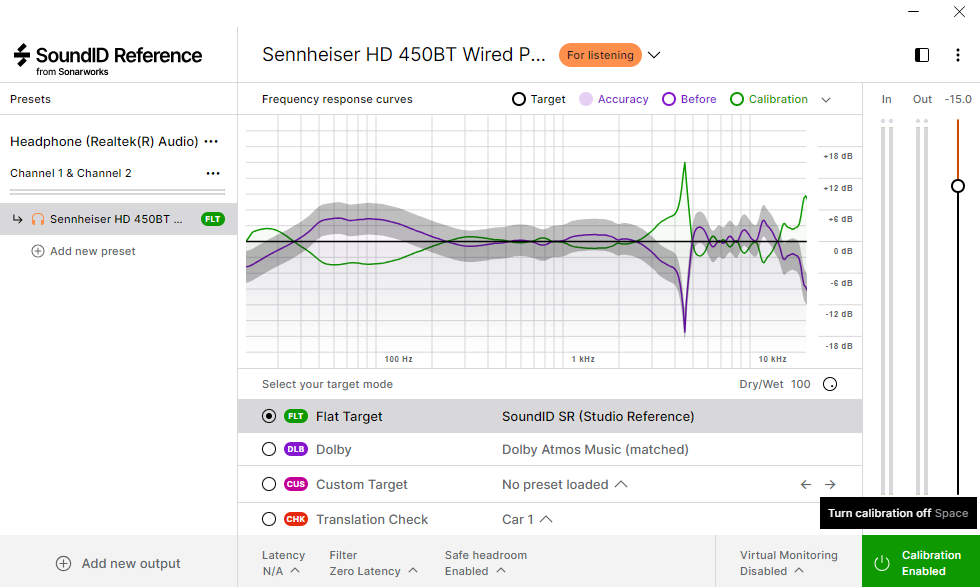Screen dimensions: 980x587
Task: Click the Translation Check label
Action: click(x=372, y=519)
